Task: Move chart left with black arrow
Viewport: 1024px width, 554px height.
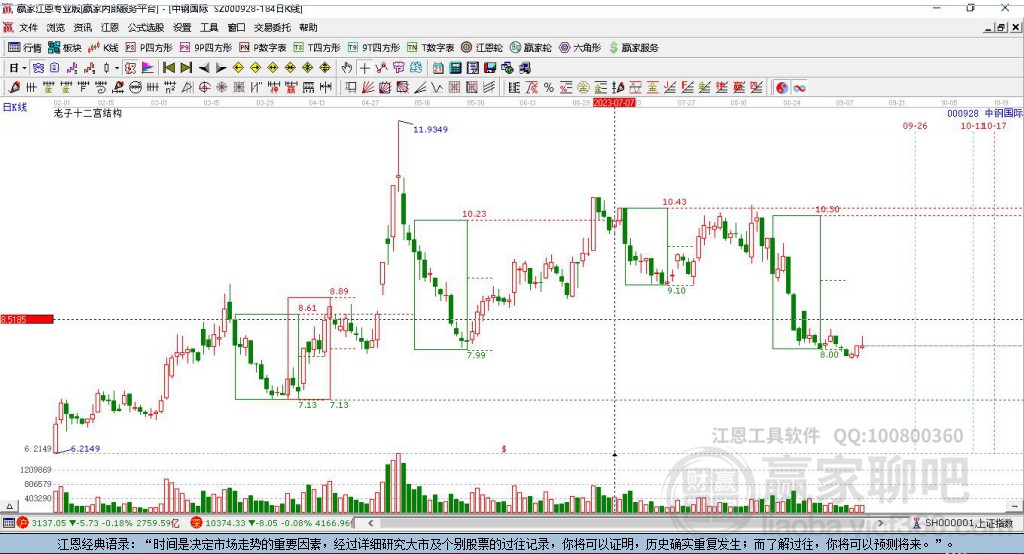Action: click(x=204, y=68)
